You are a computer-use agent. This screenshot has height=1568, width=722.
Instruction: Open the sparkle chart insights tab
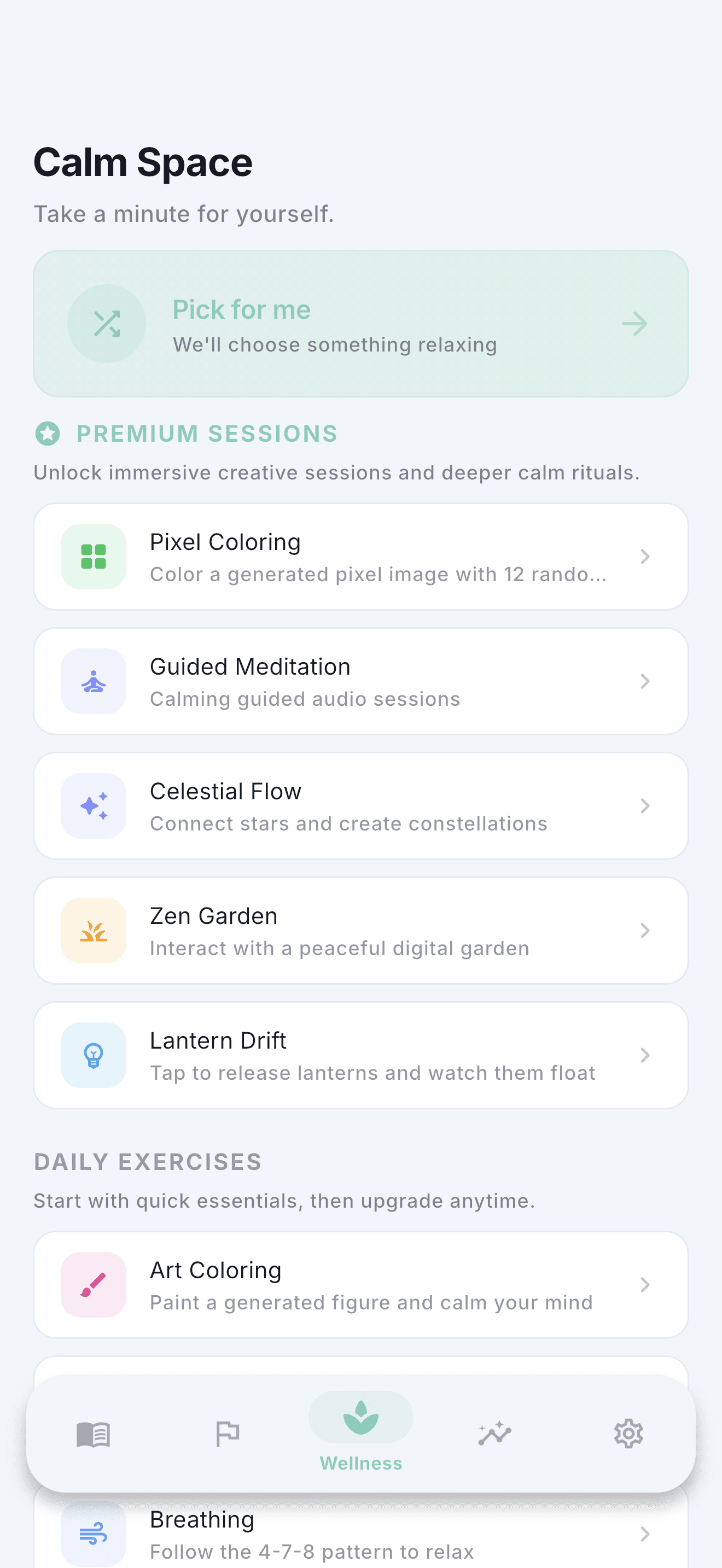click(495, 1434)
